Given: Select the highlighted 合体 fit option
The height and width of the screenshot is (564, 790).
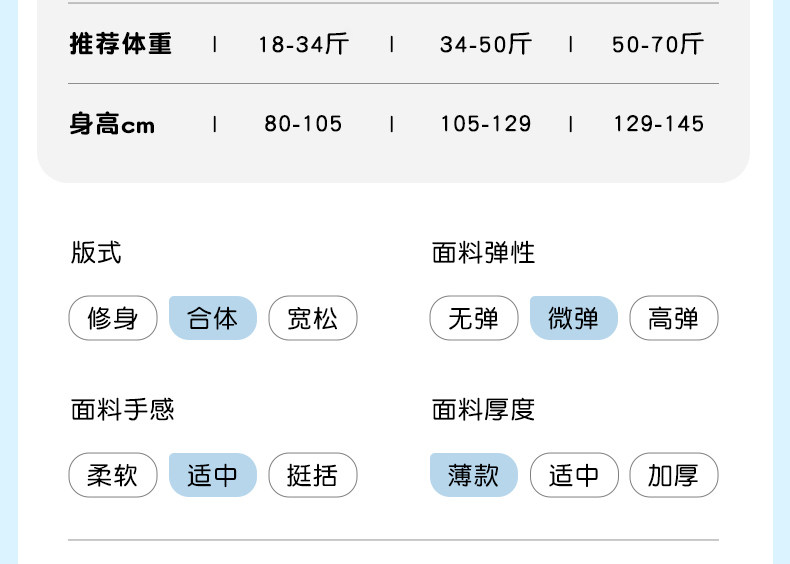Looking at the screenshot, I should (x=213, y=318).
